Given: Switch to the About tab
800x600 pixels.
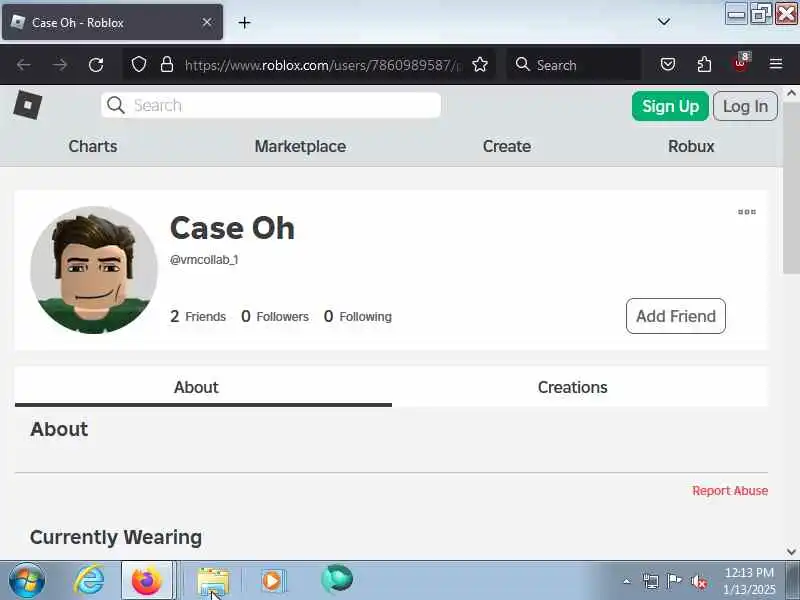Looking at the screenshot, I should 203,387.
